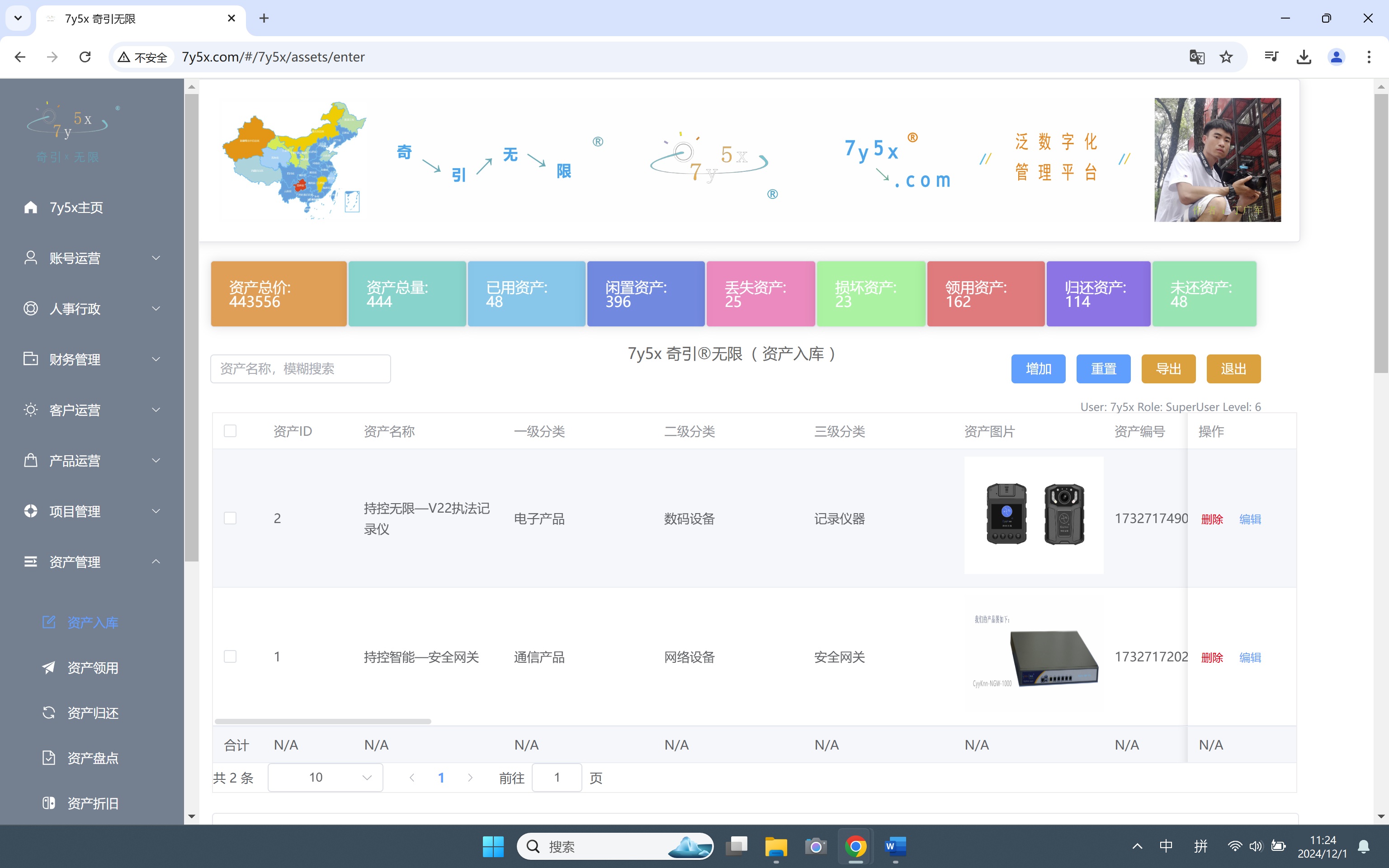This screenshot has height=868, width=1389.
Task: Click the blue 增加 button
Action: click(1038, 368)
